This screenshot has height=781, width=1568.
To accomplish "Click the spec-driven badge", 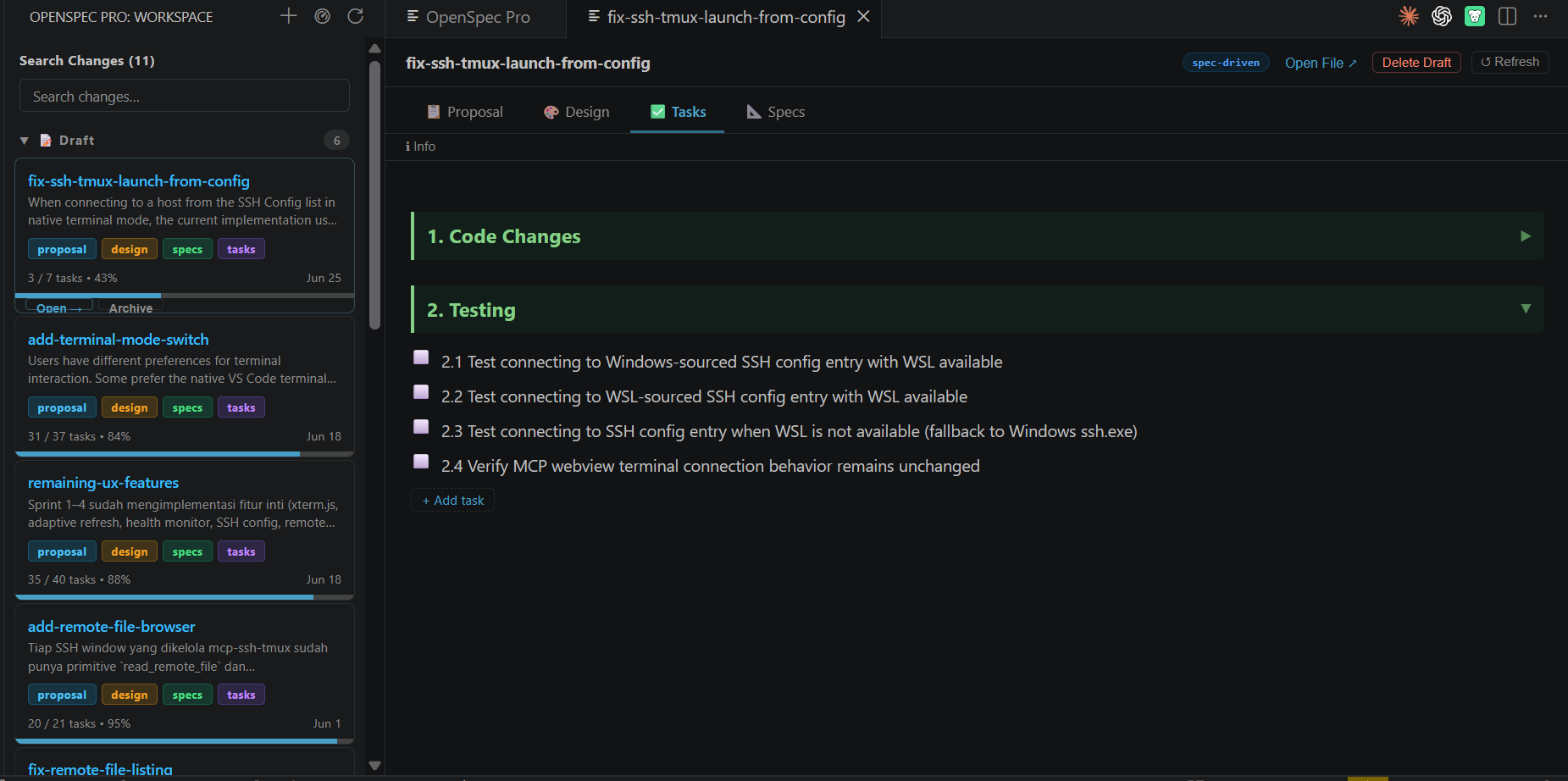I will [x=1226, y=63].
